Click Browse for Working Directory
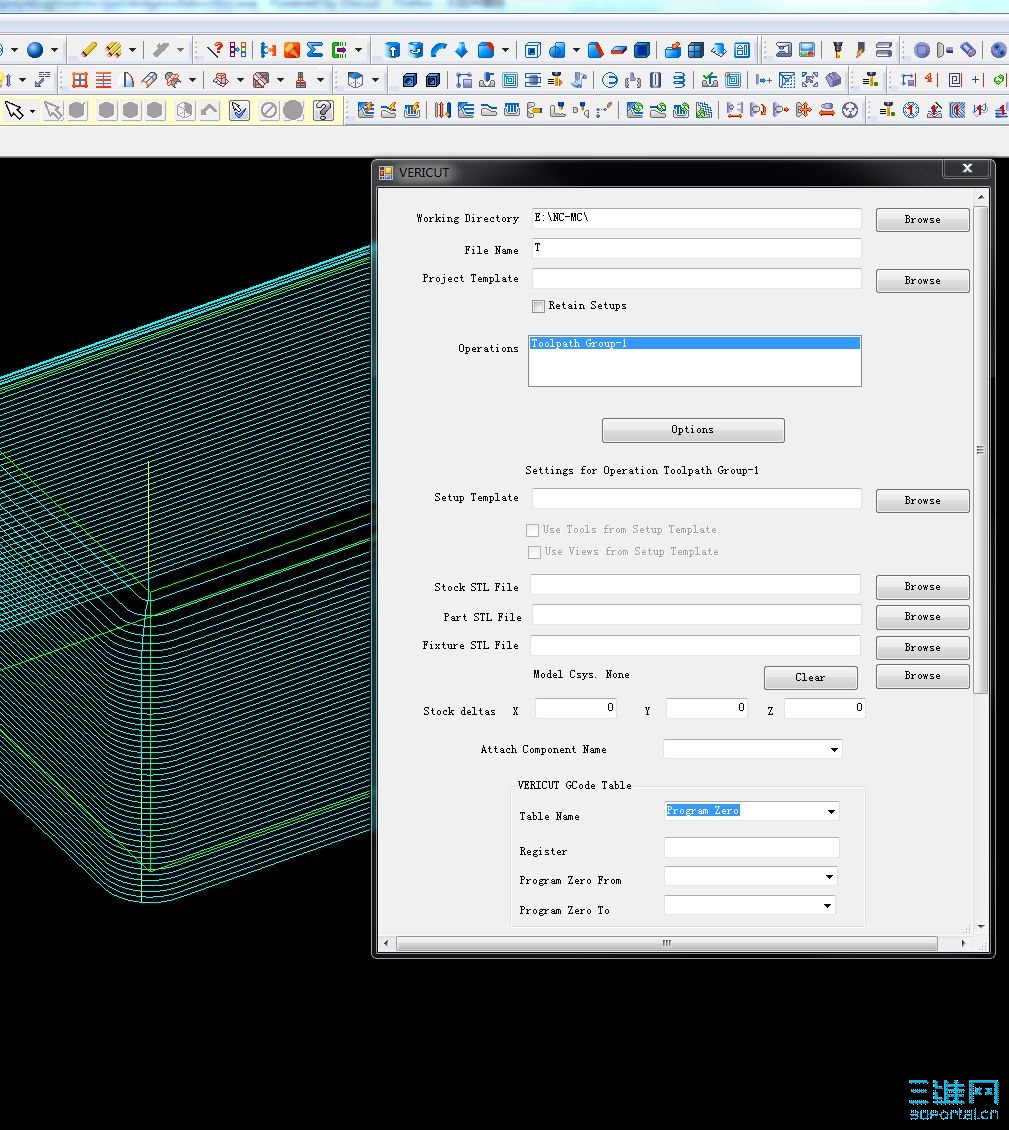This screenshot has width=1009, height=1130. click(923, 220)
